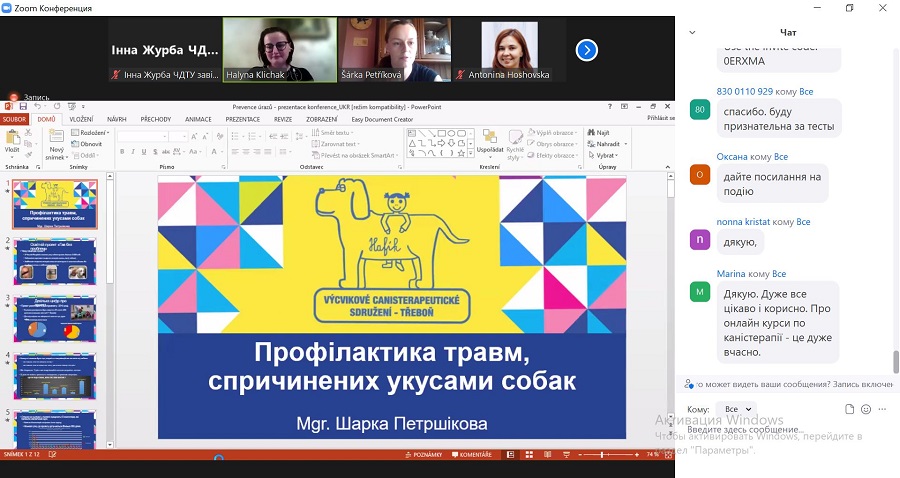
Task: Open the Směr textu dropdown
Action: (332, 133)
